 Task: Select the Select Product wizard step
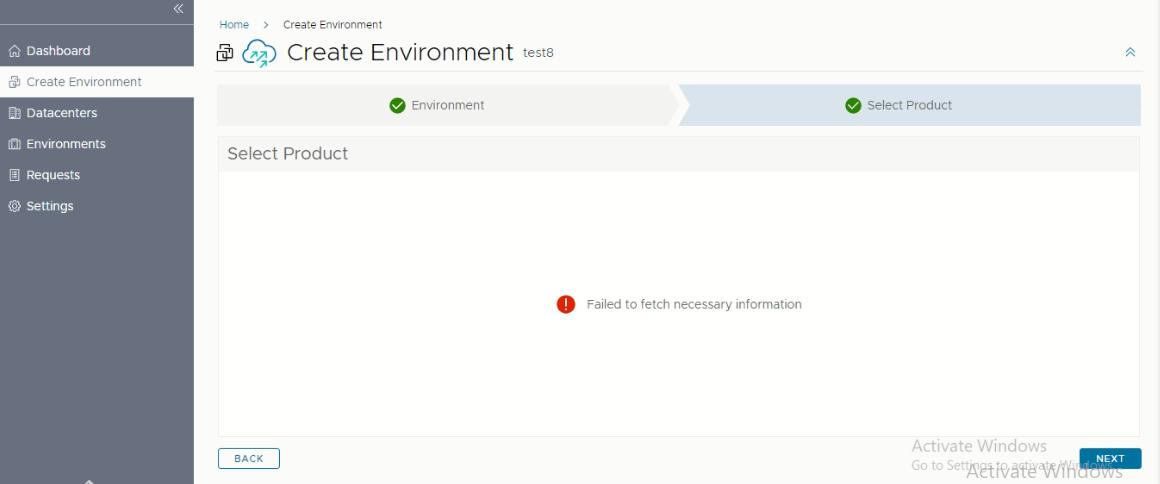909,105
